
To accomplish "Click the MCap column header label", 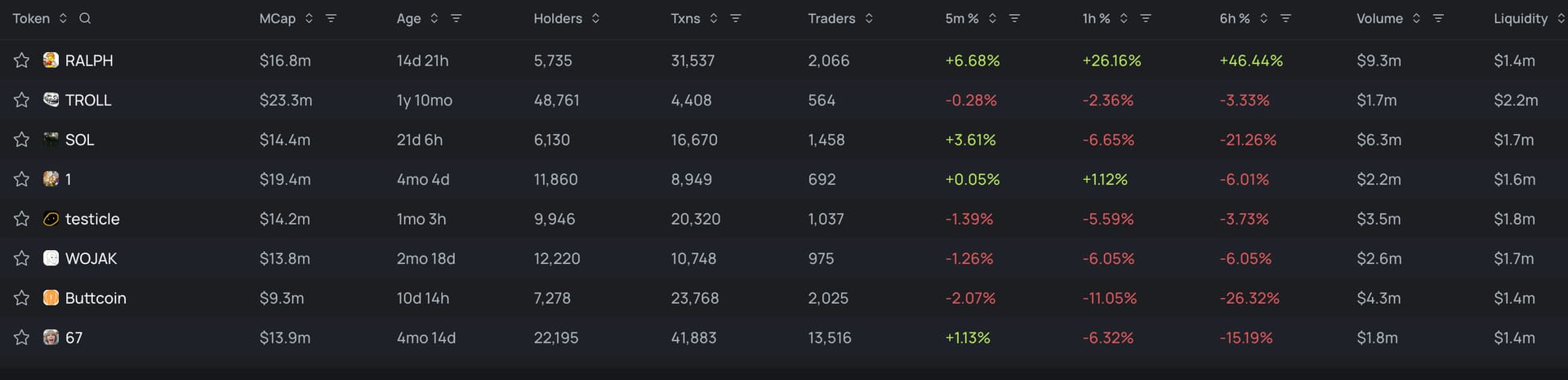I will pos(277,18).
